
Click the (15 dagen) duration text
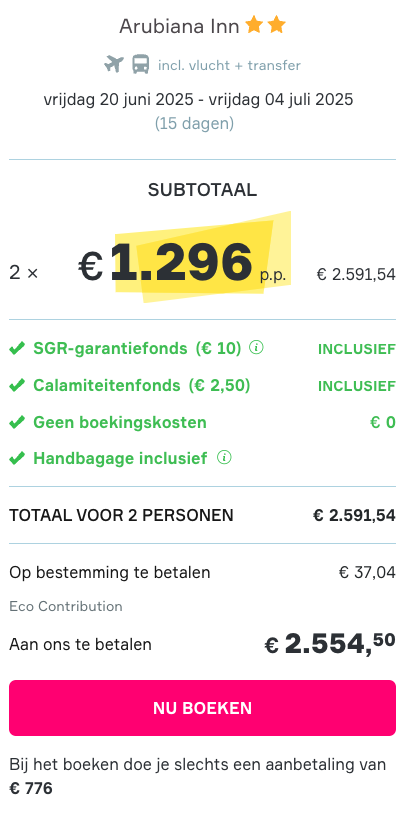(194, 124)
